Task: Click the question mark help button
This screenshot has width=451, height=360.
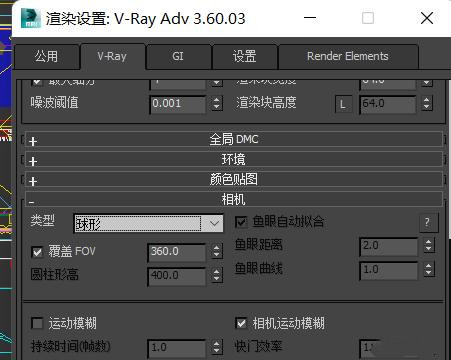Action: (428, 222)
